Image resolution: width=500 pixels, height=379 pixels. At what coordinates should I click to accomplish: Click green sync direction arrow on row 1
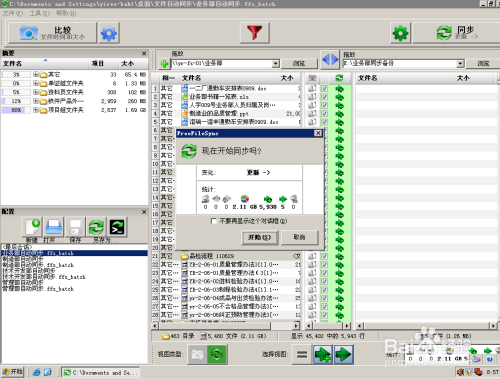coord(340,89)
